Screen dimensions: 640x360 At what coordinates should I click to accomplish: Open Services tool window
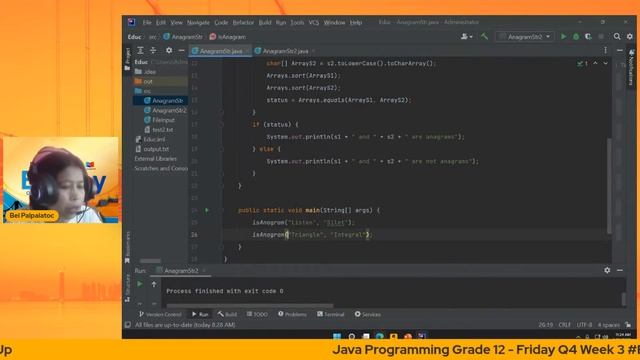(367, 314)
